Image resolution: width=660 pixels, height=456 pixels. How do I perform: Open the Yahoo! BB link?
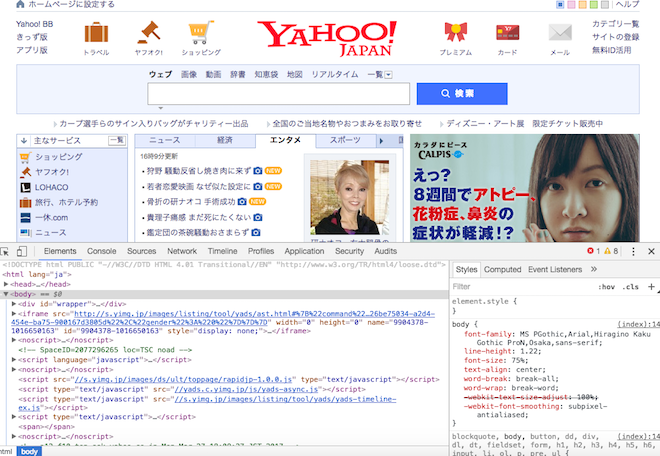[x=35, y=24]
